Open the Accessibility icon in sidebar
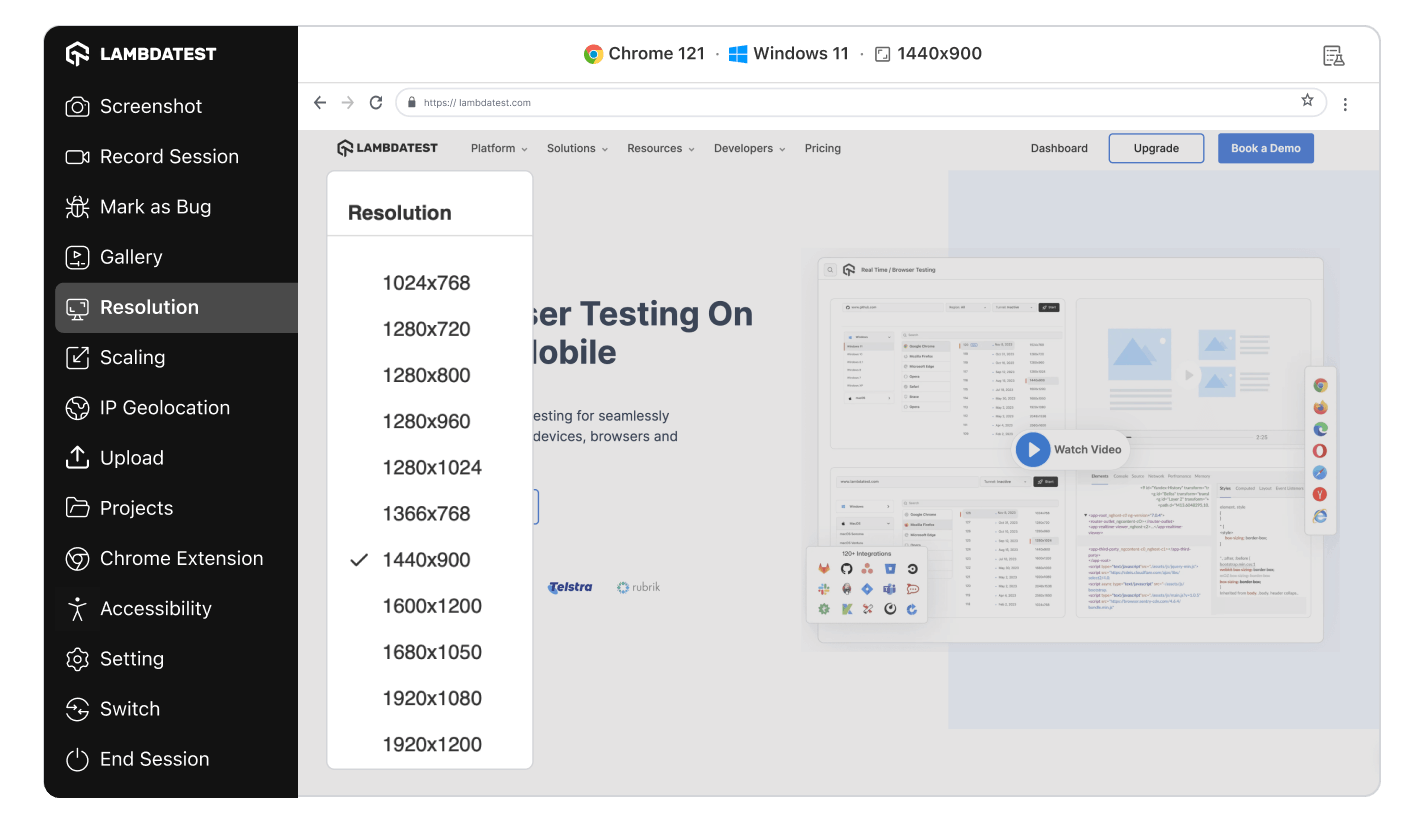The height and width of the screenshot is (834, 1424). pyautogui.click(x=77, y=609)
